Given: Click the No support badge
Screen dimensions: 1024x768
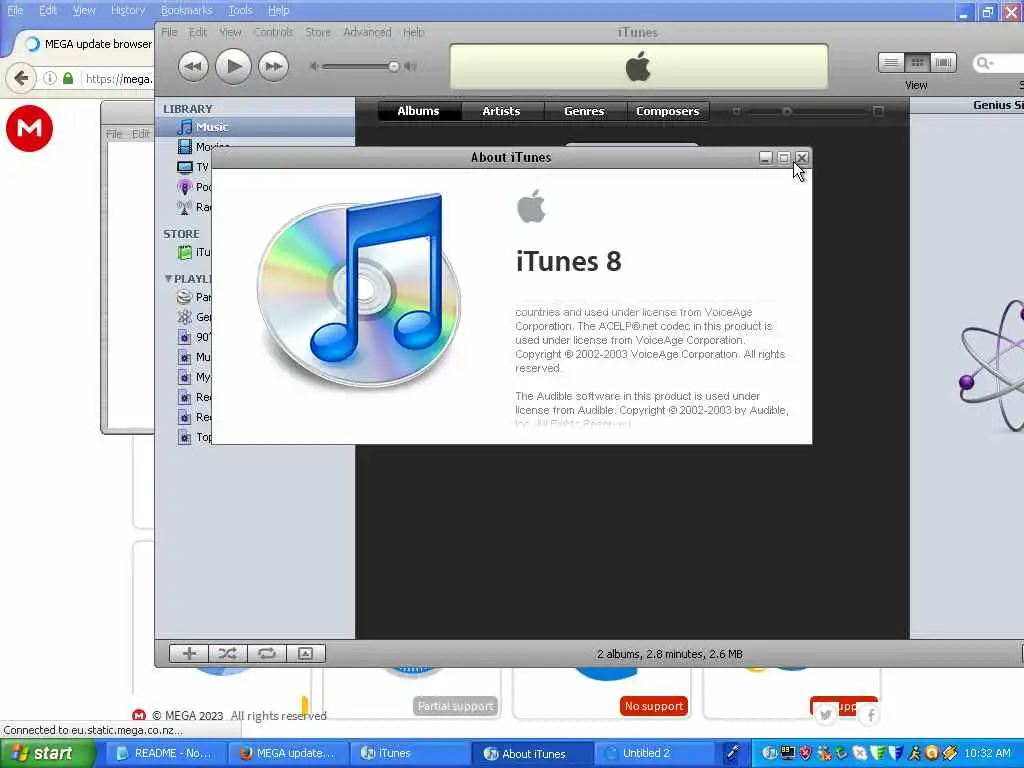Looking at the screenshot, I should [x=654, y=706].
